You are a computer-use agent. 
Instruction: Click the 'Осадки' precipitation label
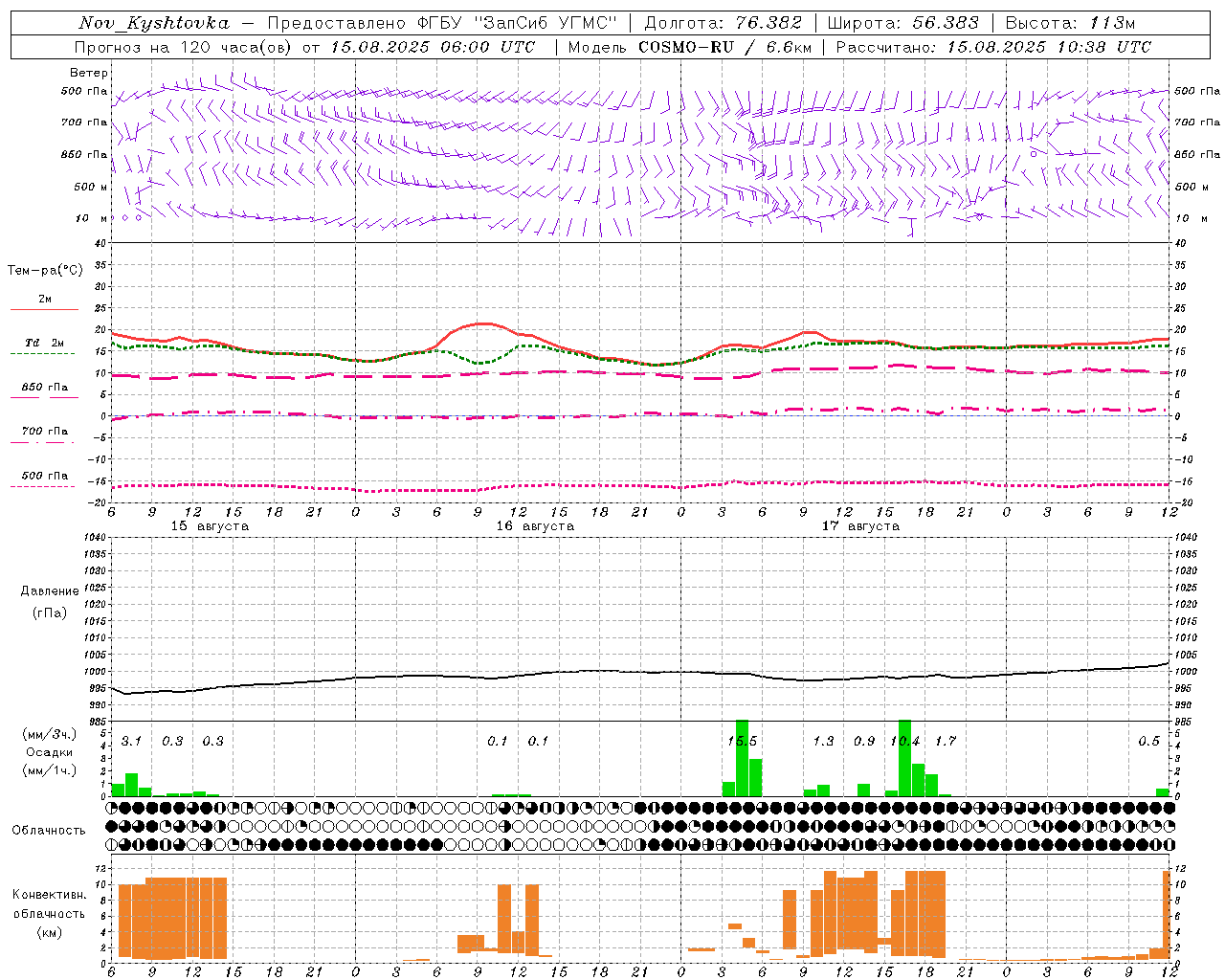pyautogui.click(x=50, y=752)
